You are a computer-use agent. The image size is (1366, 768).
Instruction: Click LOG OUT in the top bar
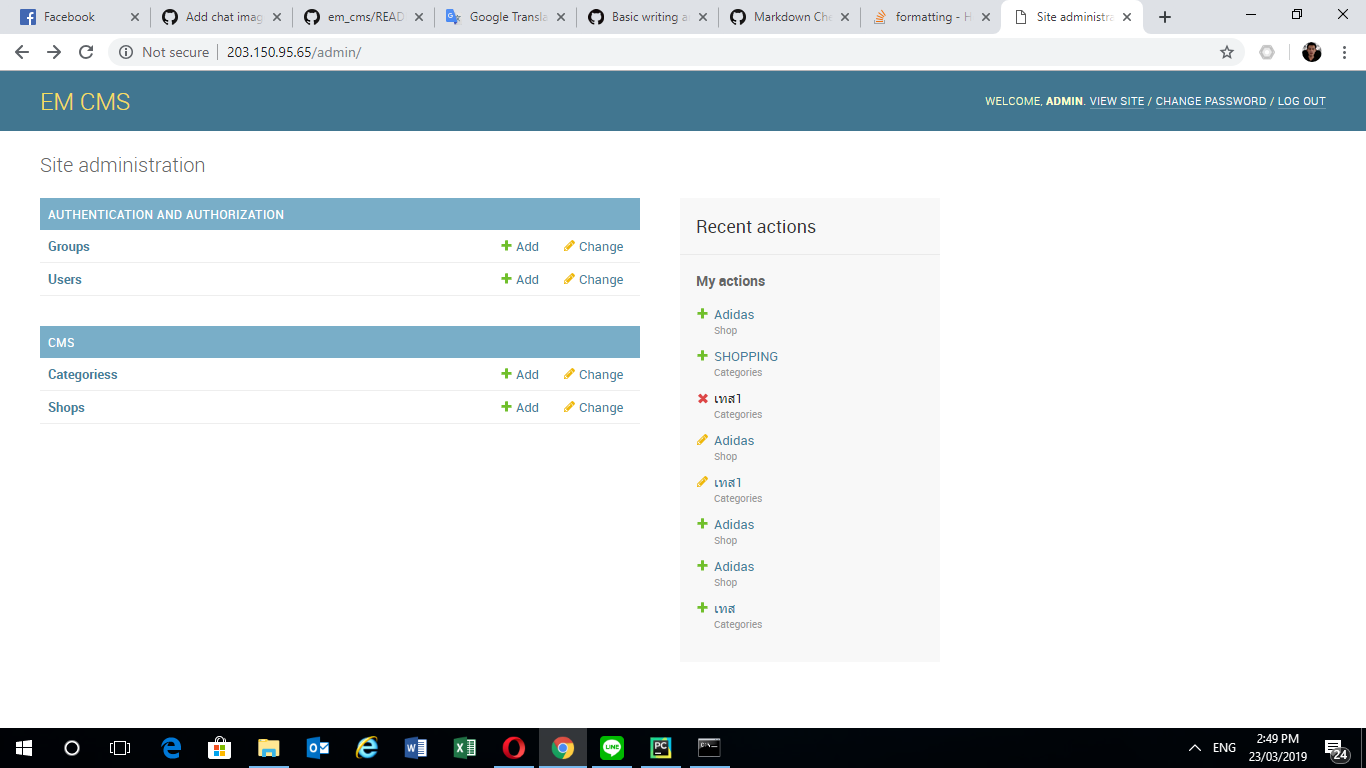(1301, 101)
